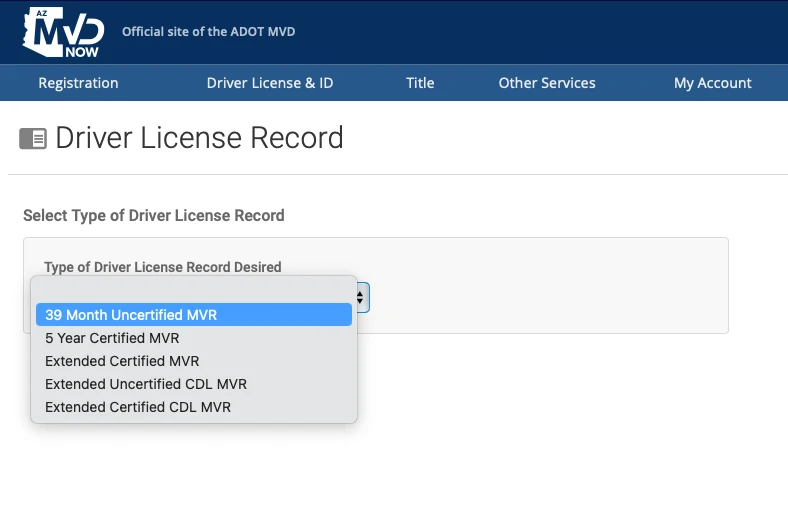
Task: Click the AZ MVD Now logo
Action: pyautogui.click(x=62, y=32)
